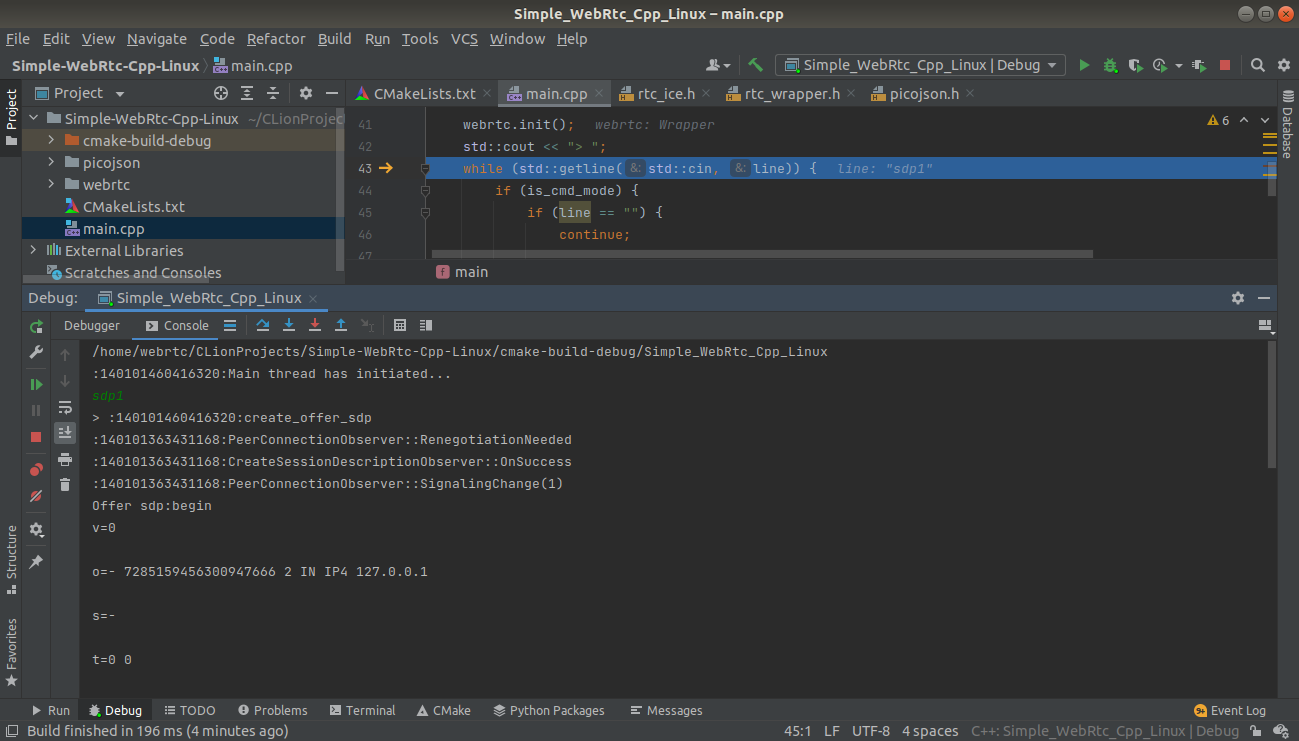Switch to the Debugger tab

[92, 326]
